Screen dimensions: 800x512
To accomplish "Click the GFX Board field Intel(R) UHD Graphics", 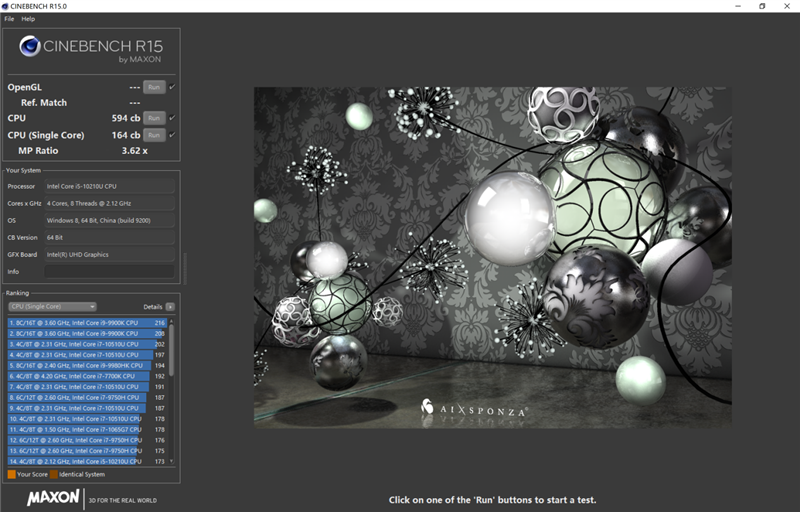I will pyautogui.click(x=109, y=254).
